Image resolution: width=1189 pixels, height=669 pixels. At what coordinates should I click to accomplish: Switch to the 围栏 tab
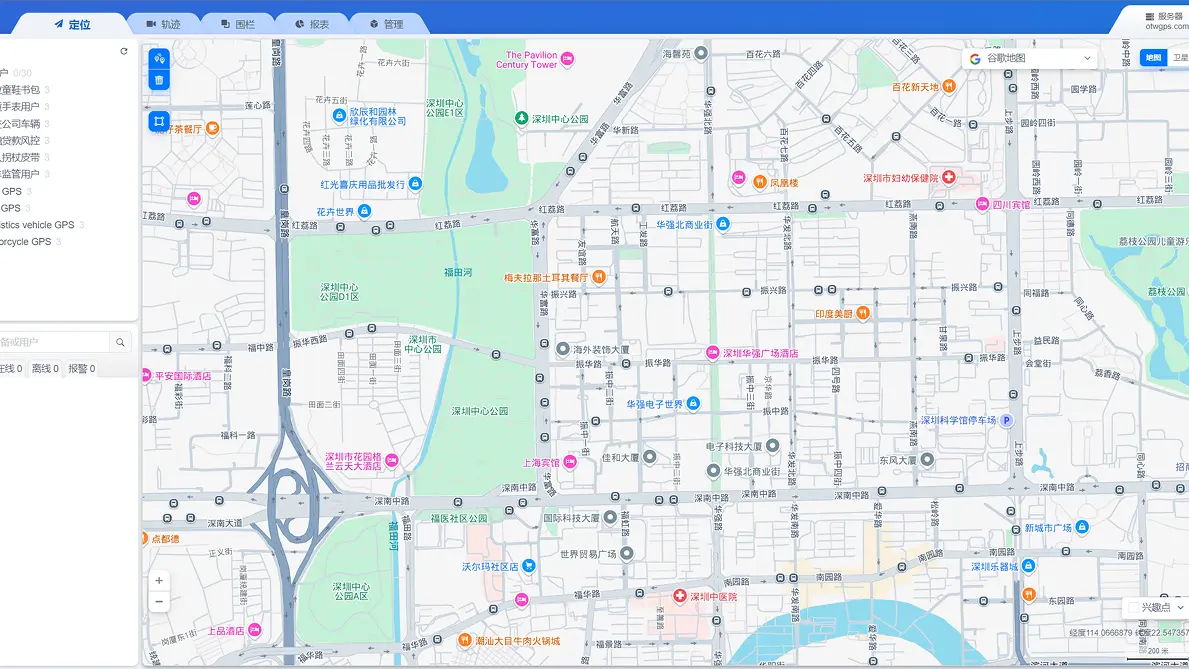click(x=238, y=24)
